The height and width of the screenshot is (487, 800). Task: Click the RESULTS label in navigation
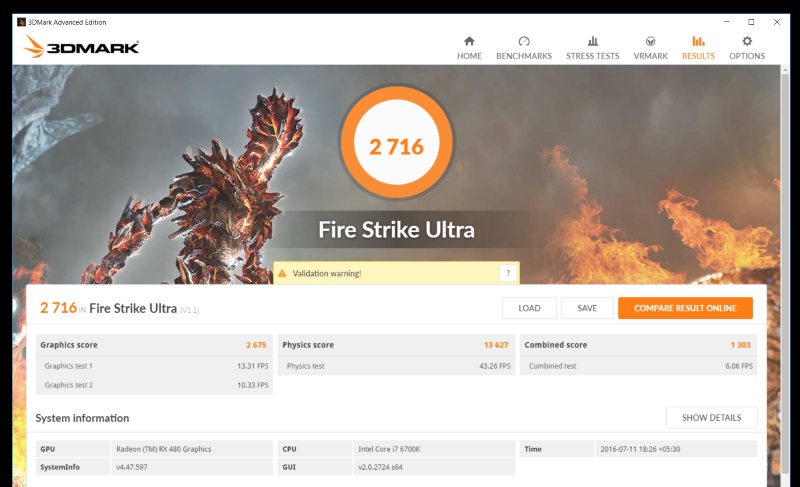698,56
